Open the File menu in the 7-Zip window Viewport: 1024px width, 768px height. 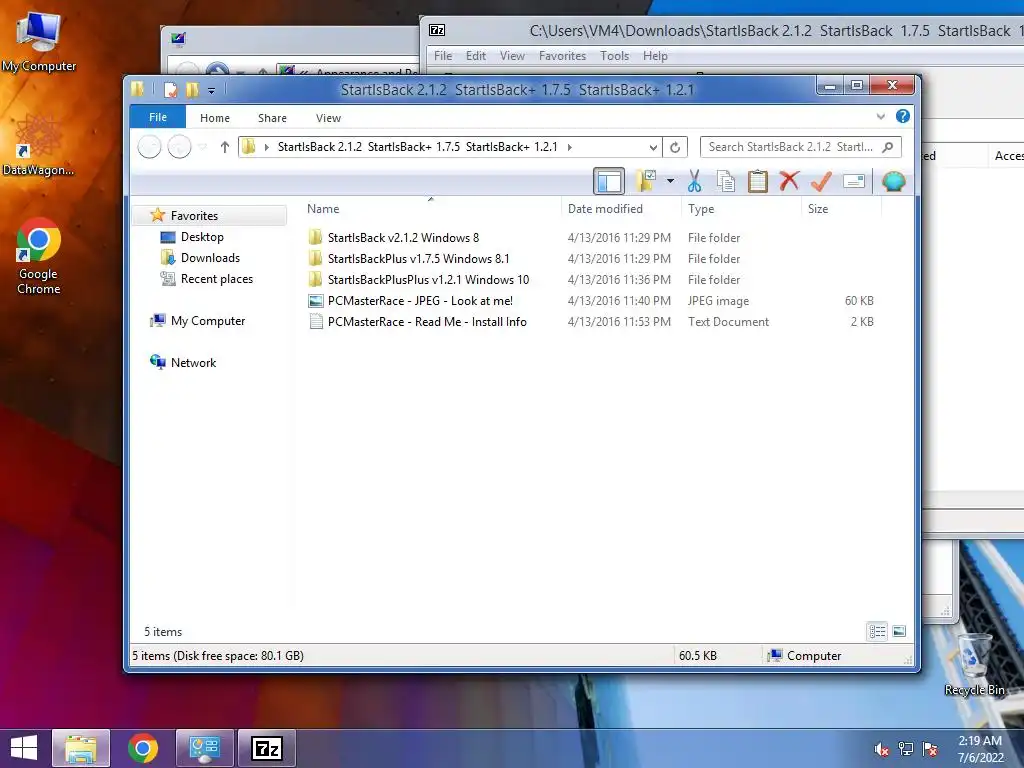tap(443, 56)
